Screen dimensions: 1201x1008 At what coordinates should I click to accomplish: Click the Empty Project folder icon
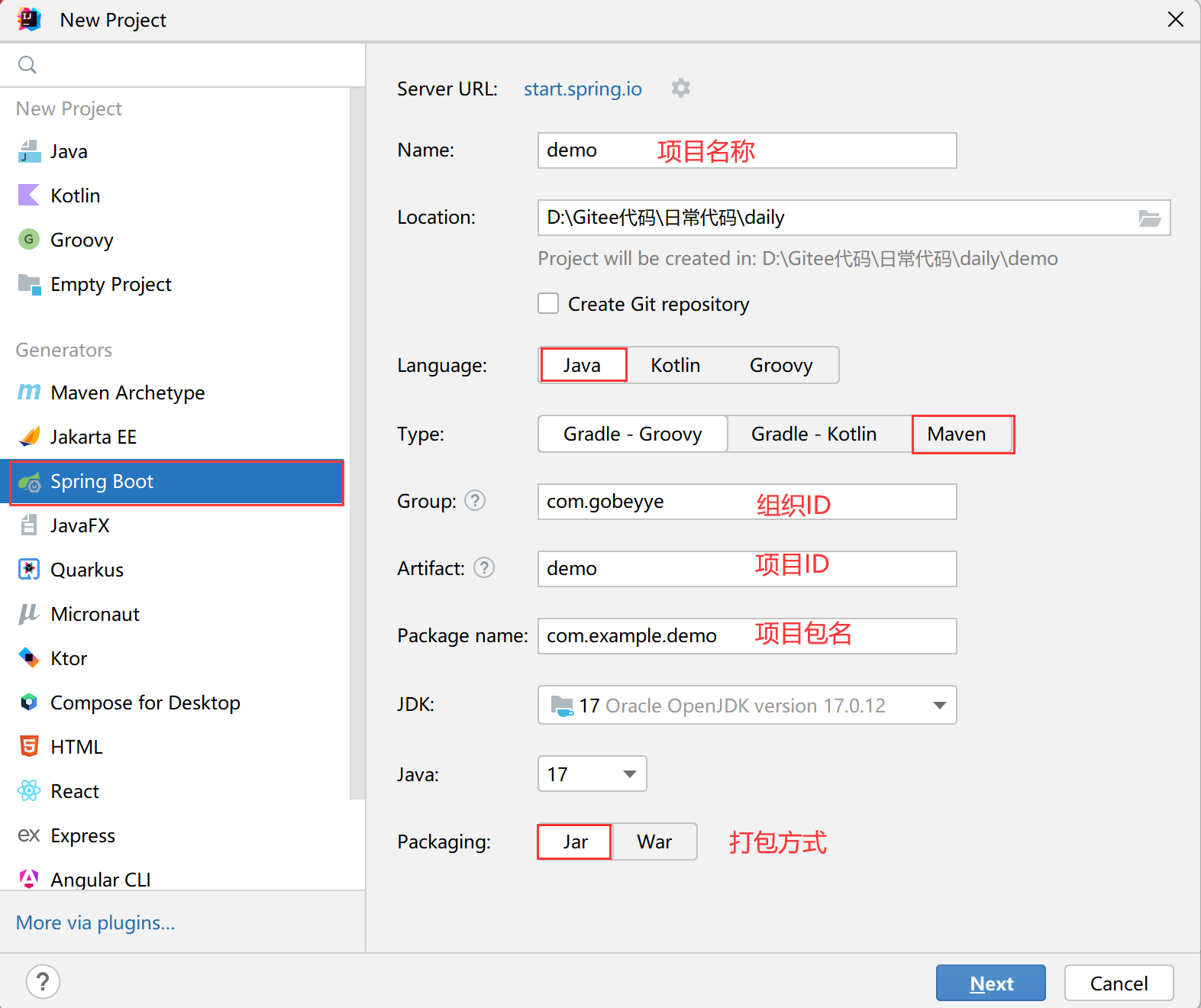point(29,284)
